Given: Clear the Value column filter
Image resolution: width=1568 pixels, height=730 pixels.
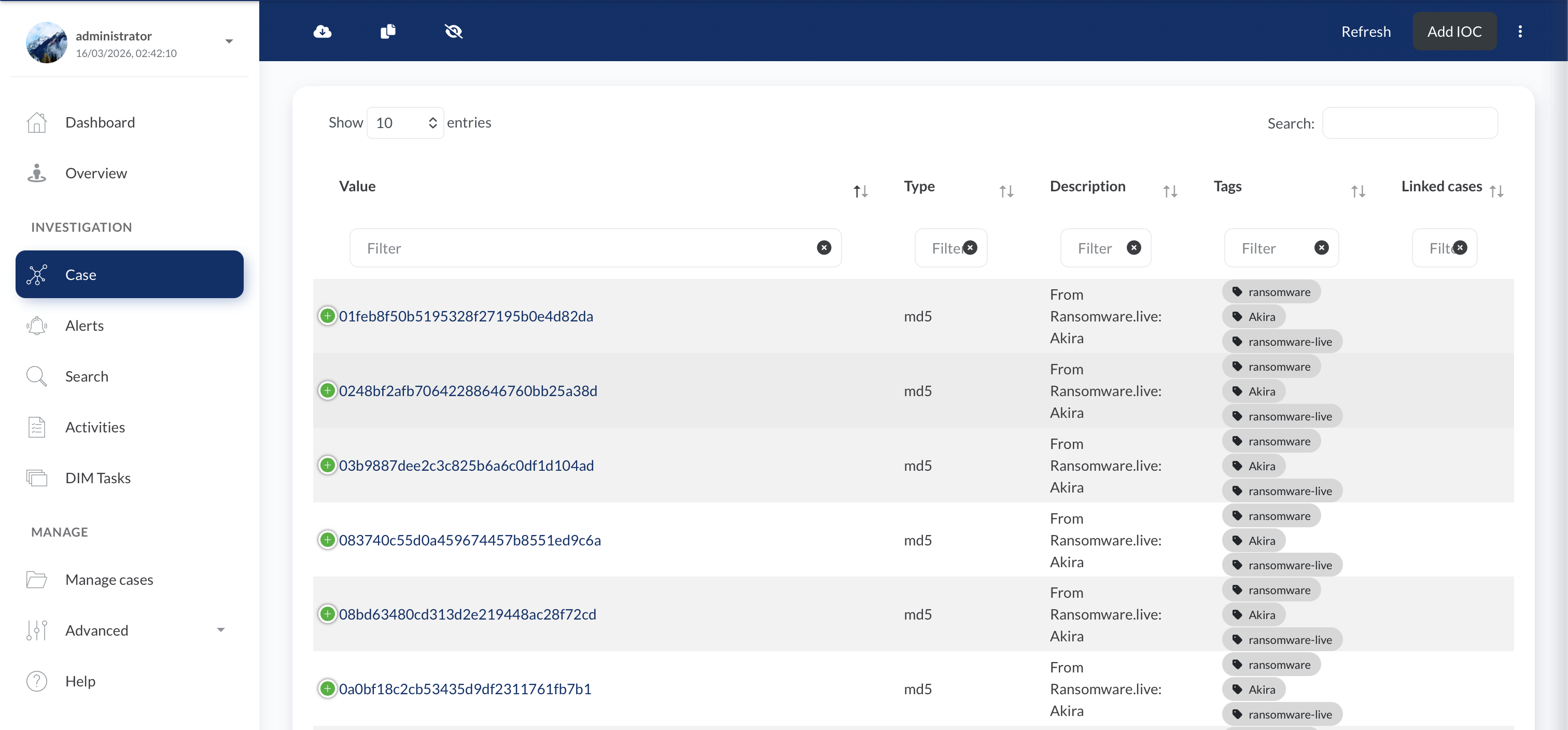Looking at the screenshot, I should coord(823,248).
